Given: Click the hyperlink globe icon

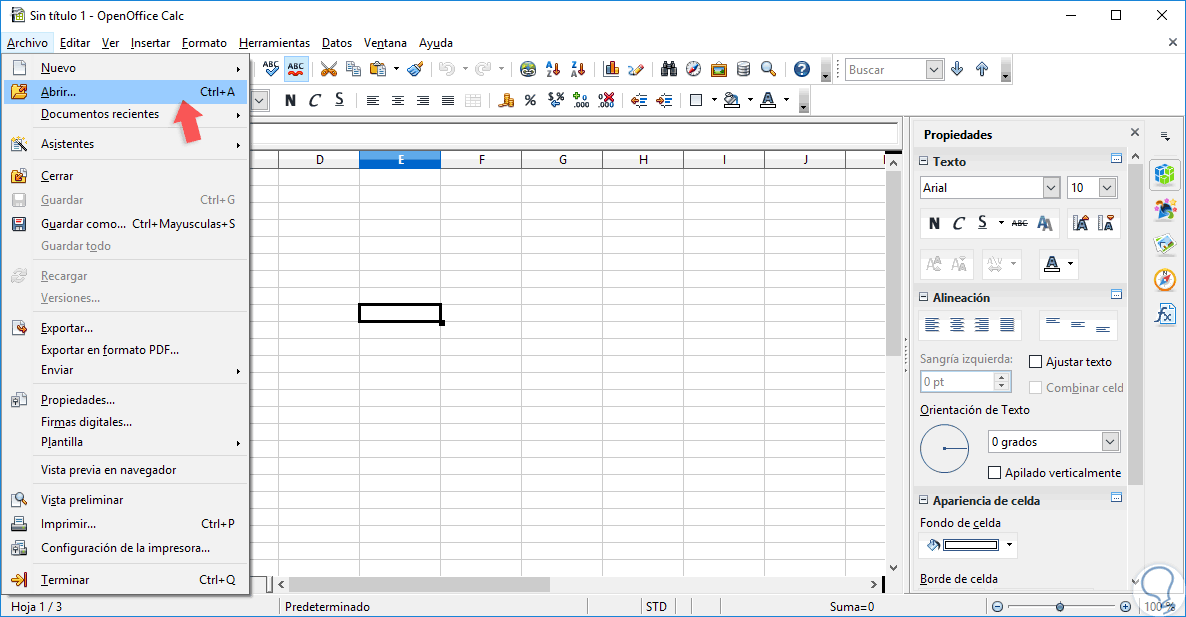Looking at the screenshot, I should pos(528,70).
